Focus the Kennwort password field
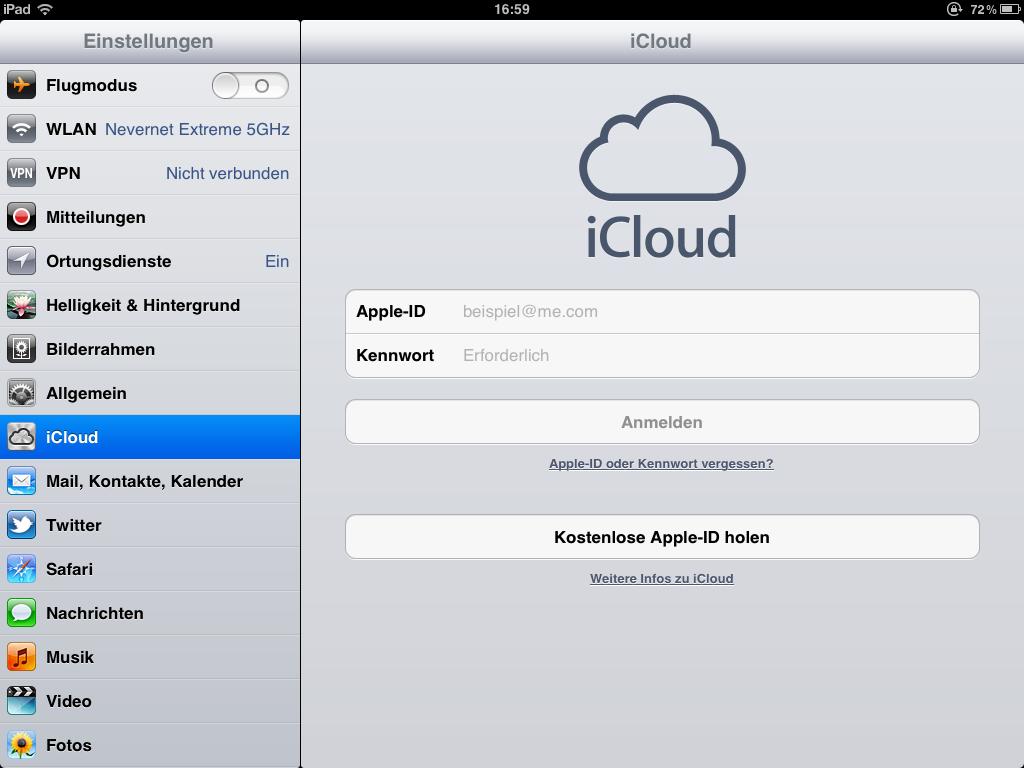This screenshot has height=768, width=1024. tap(662, 355)
